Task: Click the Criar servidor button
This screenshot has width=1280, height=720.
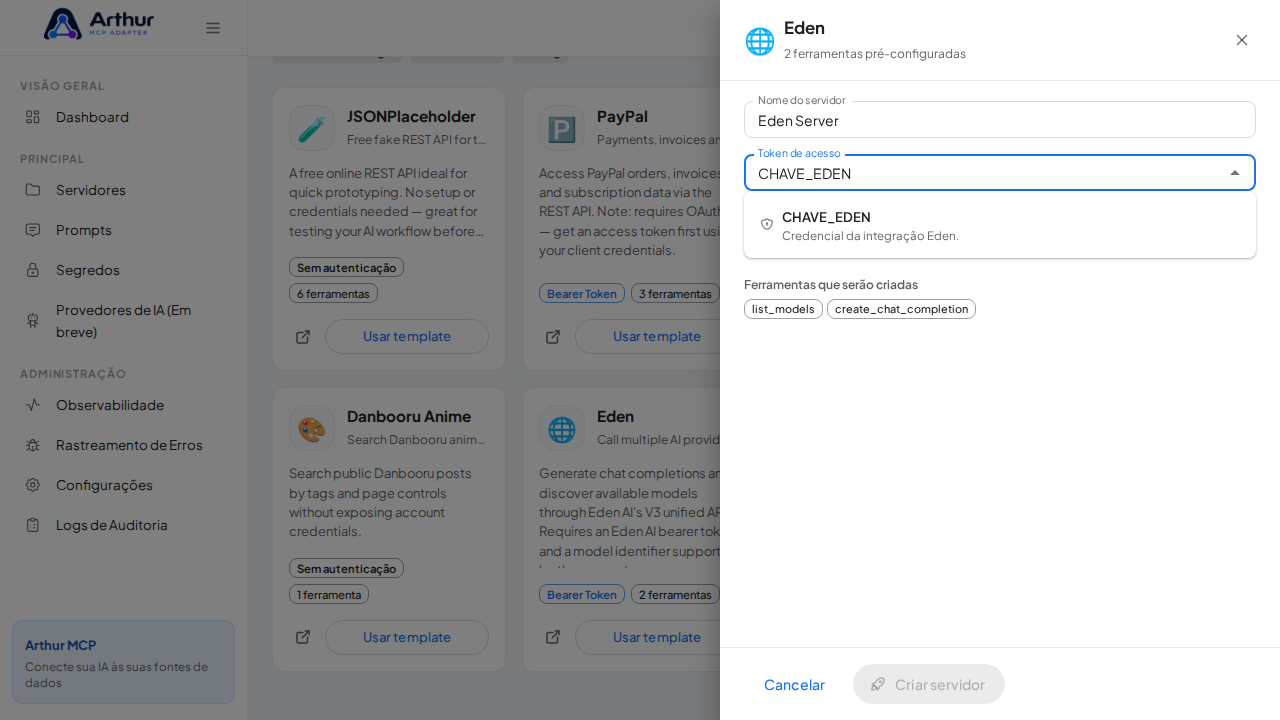Action: (929, 684)
